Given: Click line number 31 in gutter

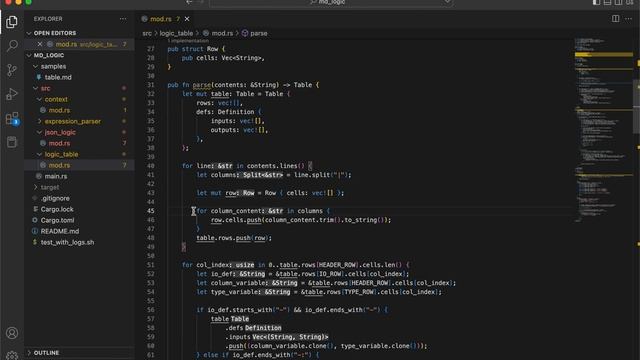Looking at the screenshot, I should tap(151, 85).
